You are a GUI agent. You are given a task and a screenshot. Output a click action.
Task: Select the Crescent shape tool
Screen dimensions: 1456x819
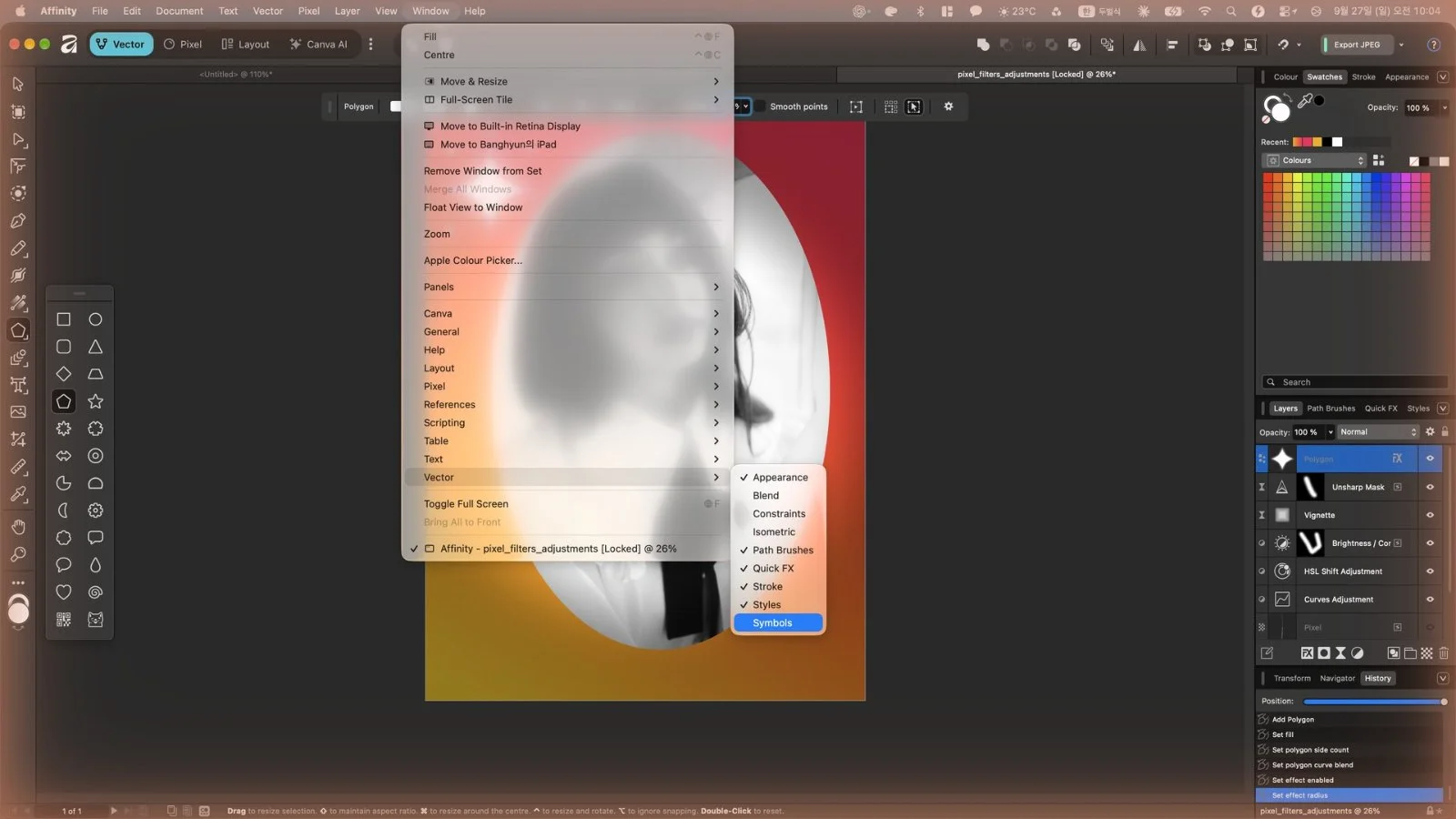coord(64,511)
